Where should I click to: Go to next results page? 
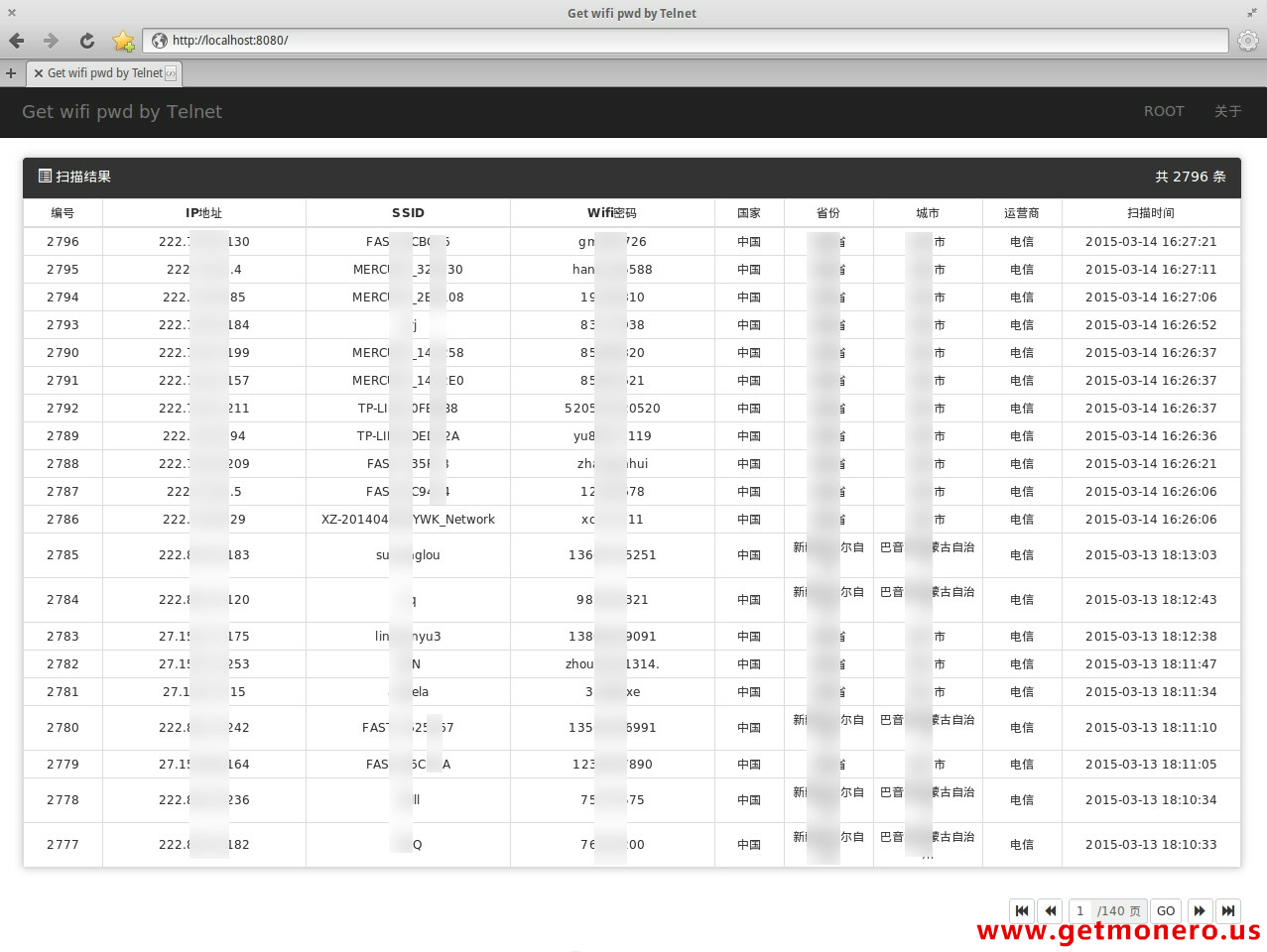coord(1200,910)
